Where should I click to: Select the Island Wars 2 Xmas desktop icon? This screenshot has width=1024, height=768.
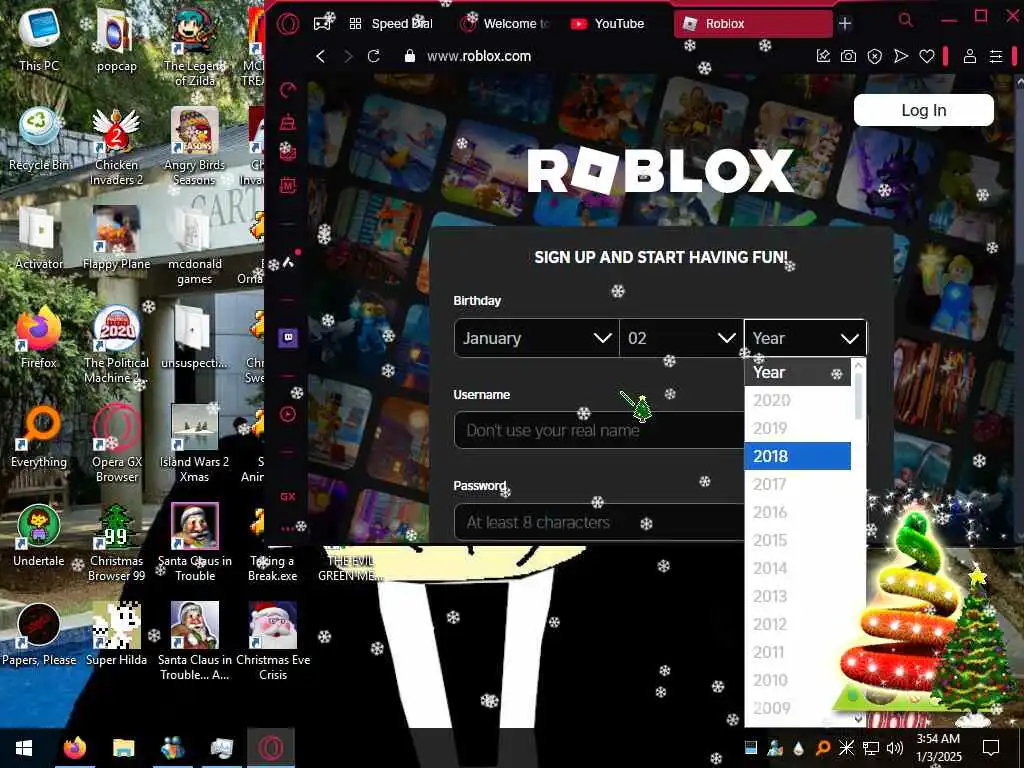[194, 443]
